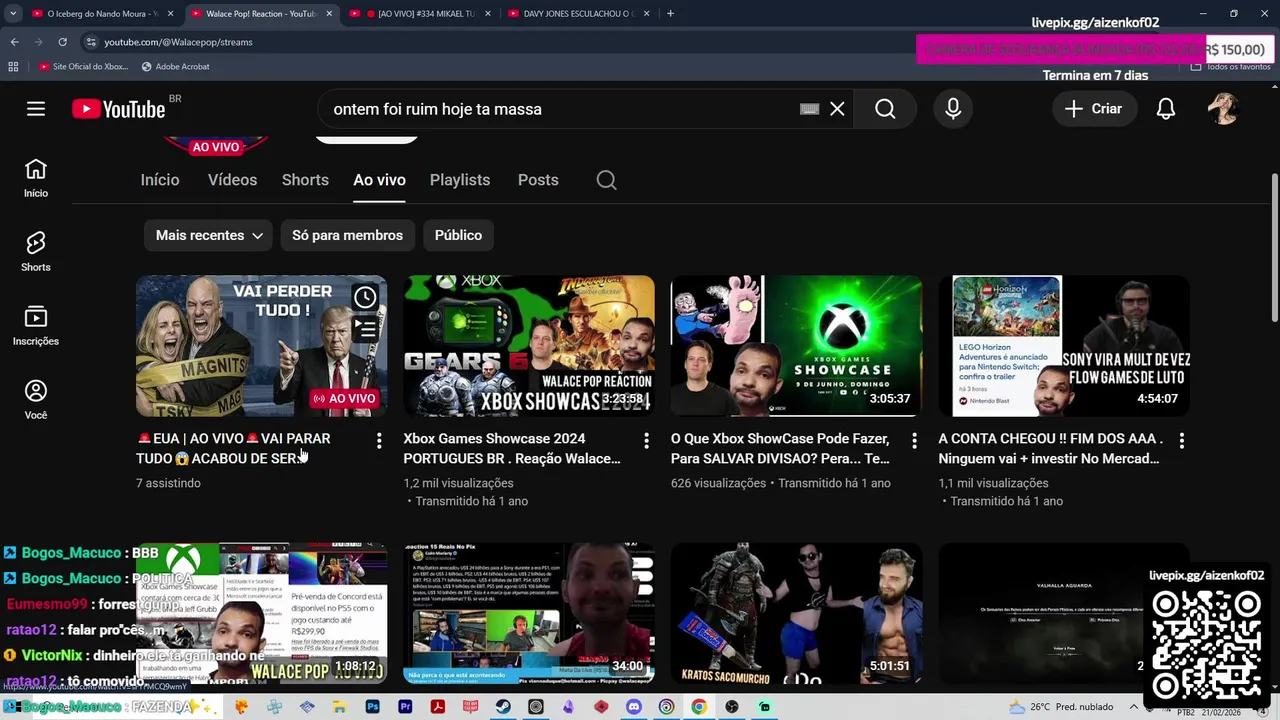Screen dimensions: 1280x720
Task: Go to Início in the sidebar
Action: tap(36, 179)
